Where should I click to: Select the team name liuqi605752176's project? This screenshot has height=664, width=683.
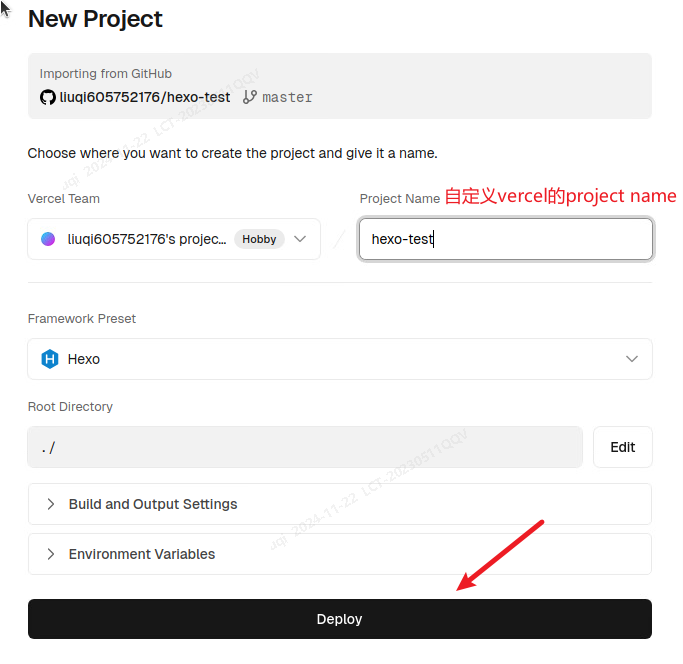tap(146, 239)
